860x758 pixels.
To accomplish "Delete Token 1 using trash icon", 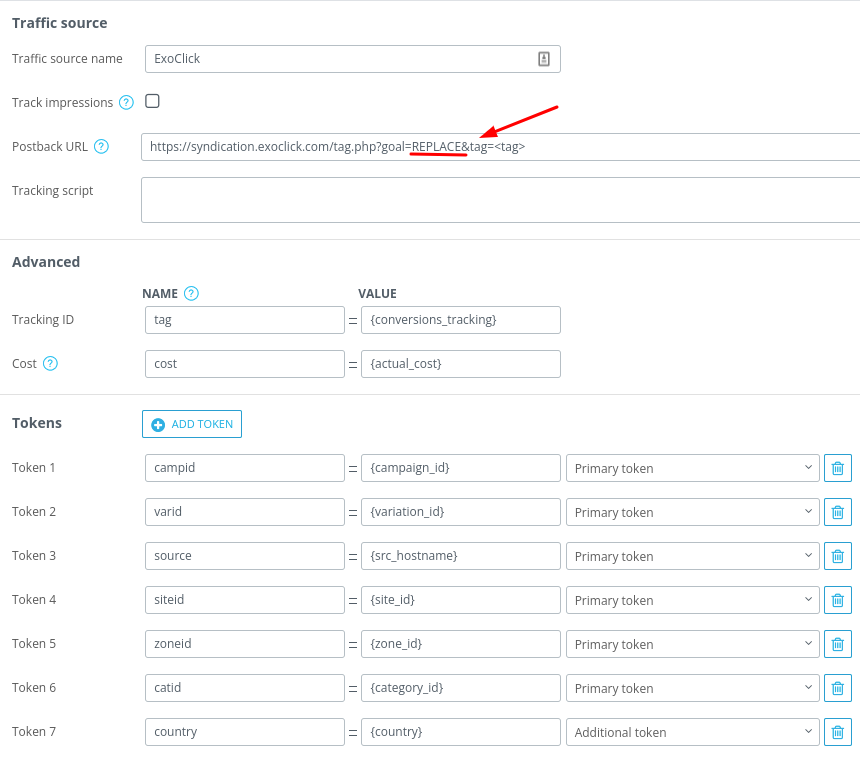I will coord(837,468).
